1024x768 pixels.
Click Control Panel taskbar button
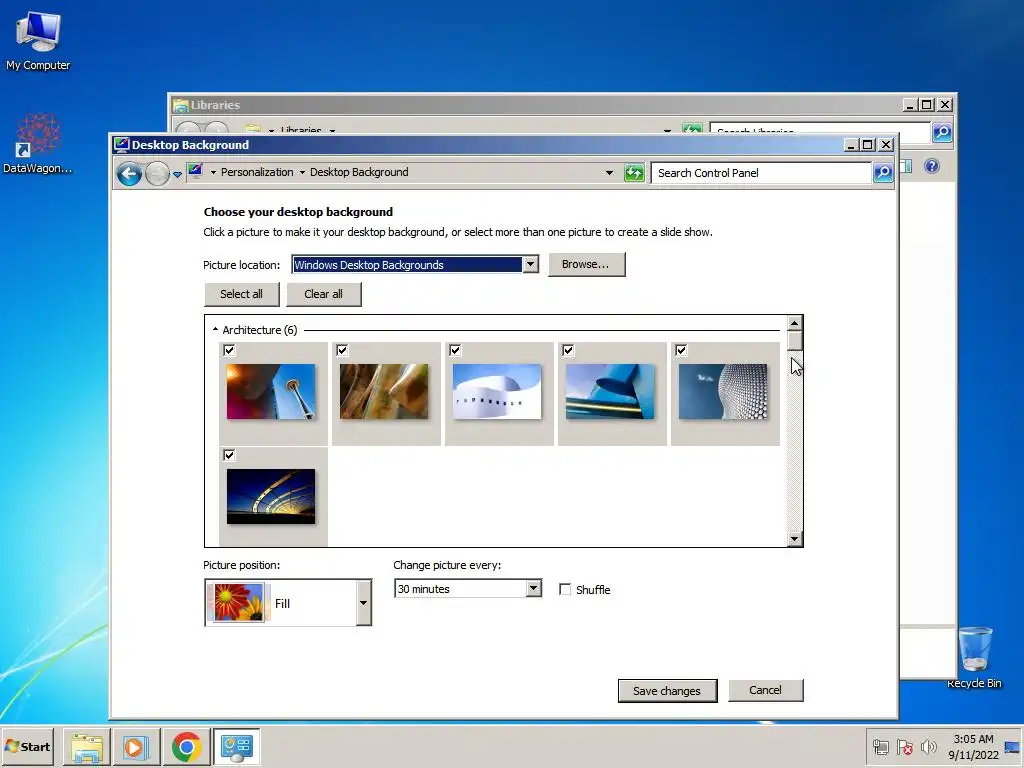tap(236, 746)
